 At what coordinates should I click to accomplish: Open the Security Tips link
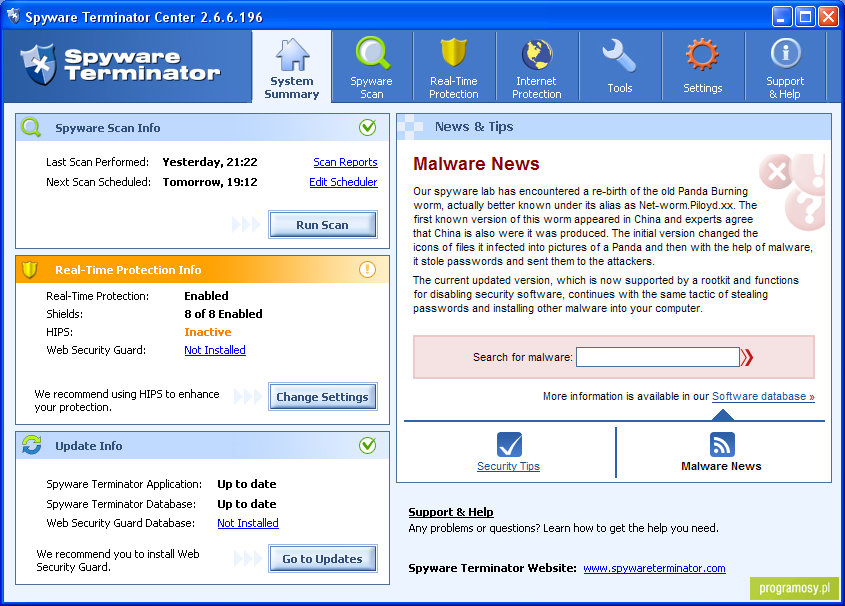[x=508, y=466]
